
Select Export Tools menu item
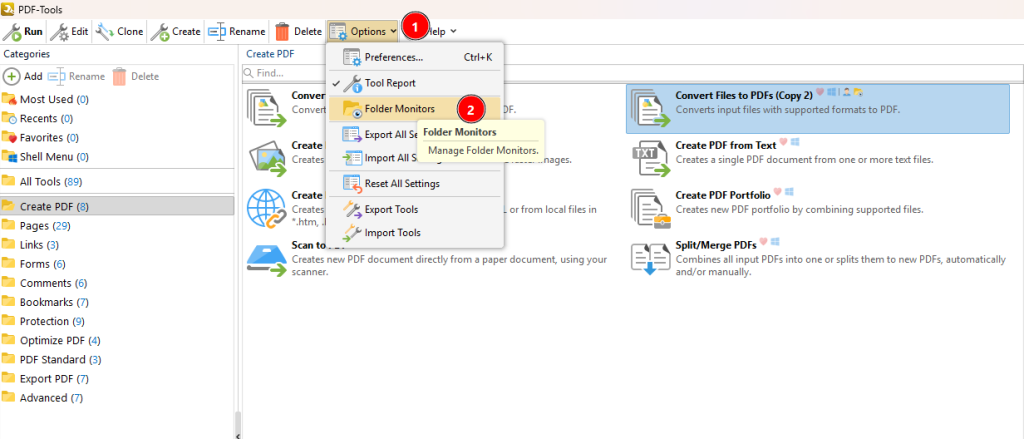click(415, 209)
